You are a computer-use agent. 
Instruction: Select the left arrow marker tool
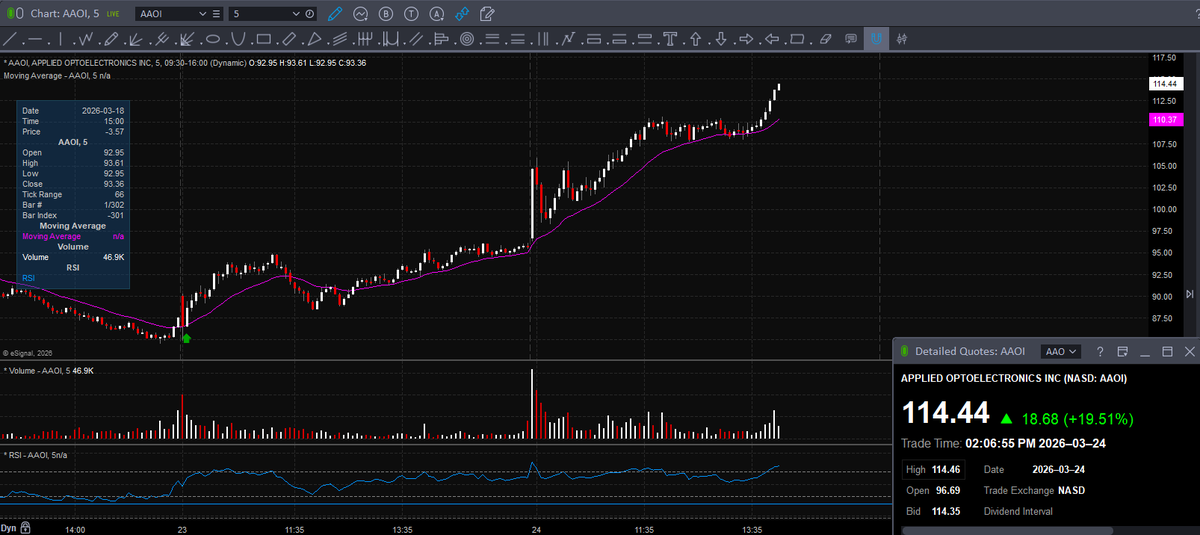pyautogui.click(x=772, y=40)
